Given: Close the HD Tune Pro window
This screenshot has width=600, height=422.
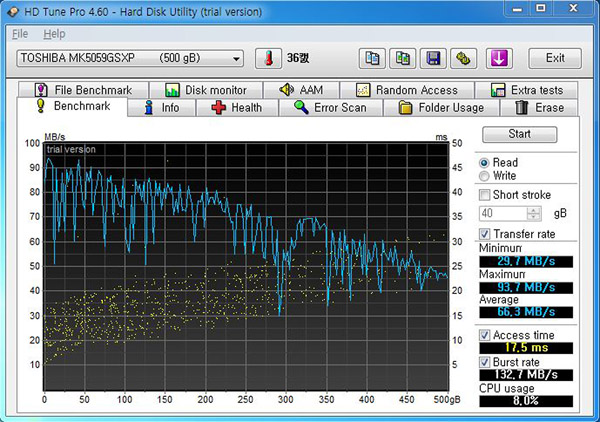Looking at the screenshot, I should coord(573,8).
